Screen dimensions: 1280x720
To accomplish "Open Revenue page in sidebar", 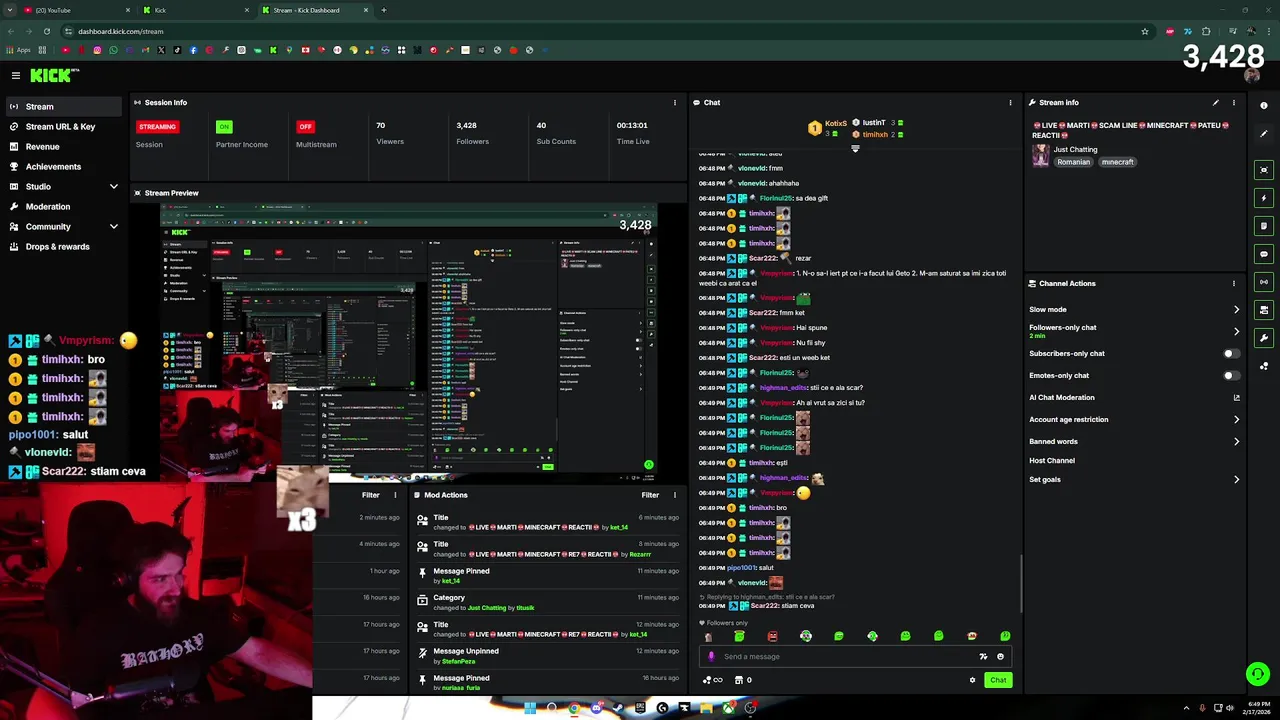I will pyautogui.click(x=62, y=146).
